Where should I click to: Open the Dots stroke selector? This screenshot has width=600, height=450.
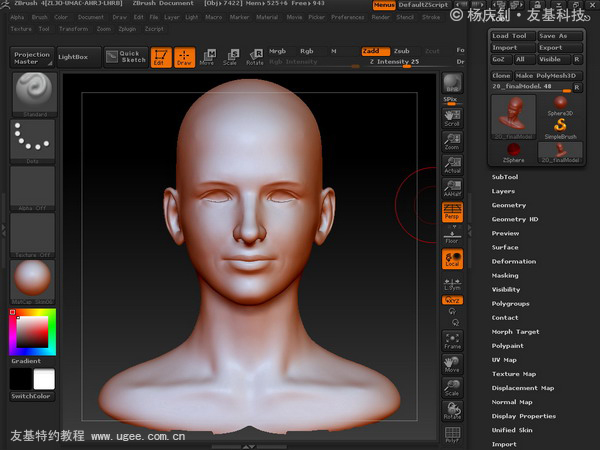tap(33, 142)
